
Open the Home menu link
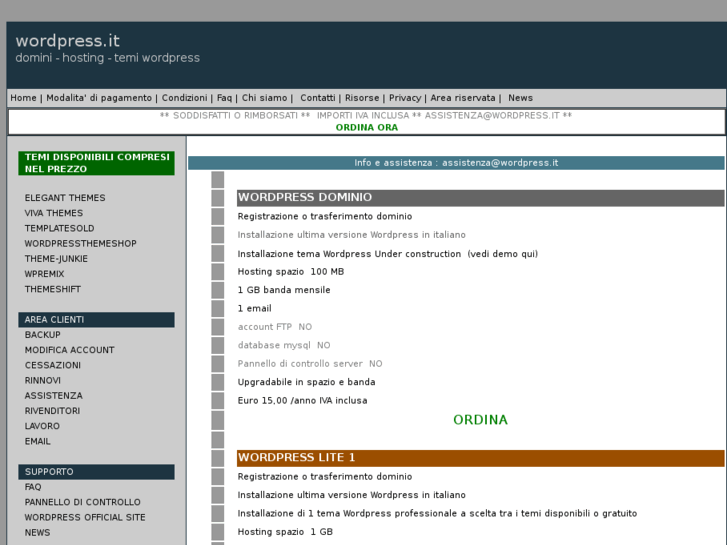[x=23, y=98]
